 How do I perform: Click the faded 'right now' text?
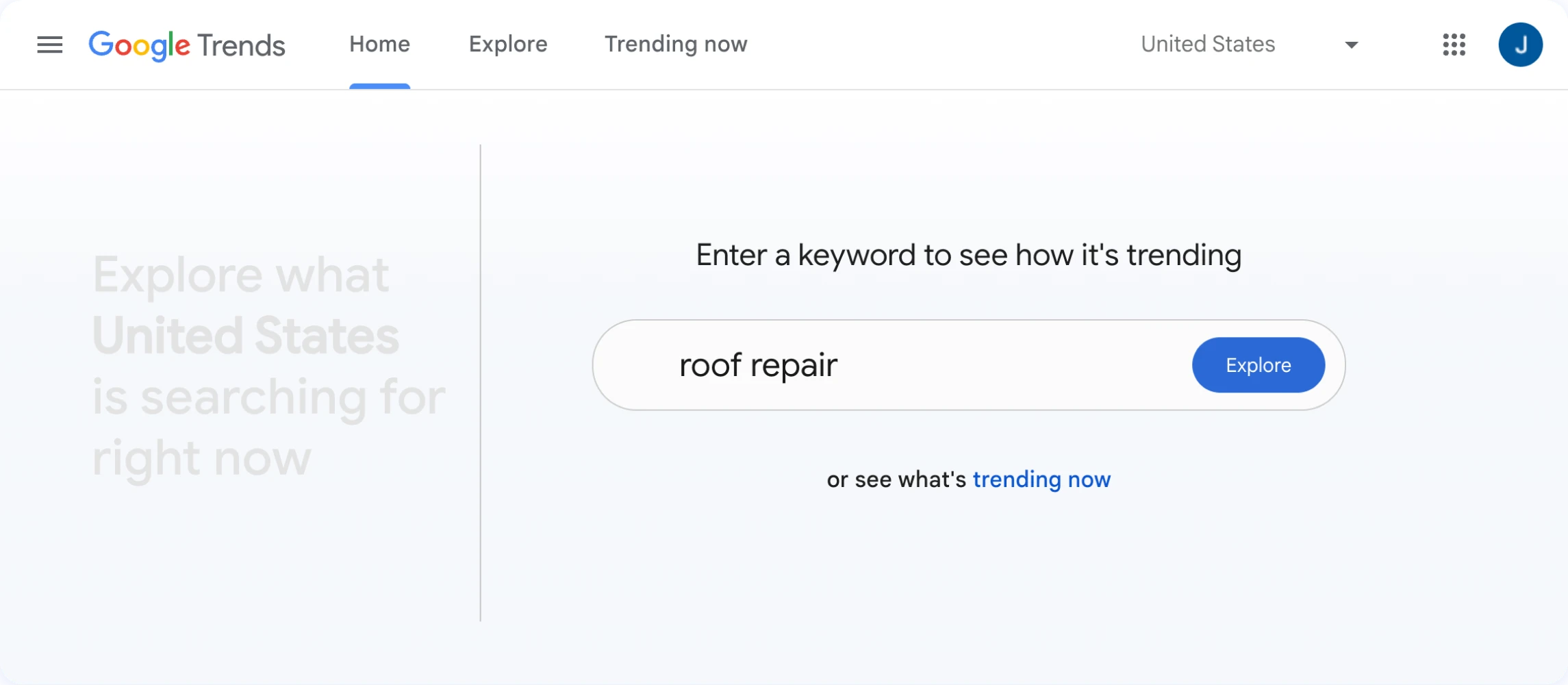pos(201,458)
